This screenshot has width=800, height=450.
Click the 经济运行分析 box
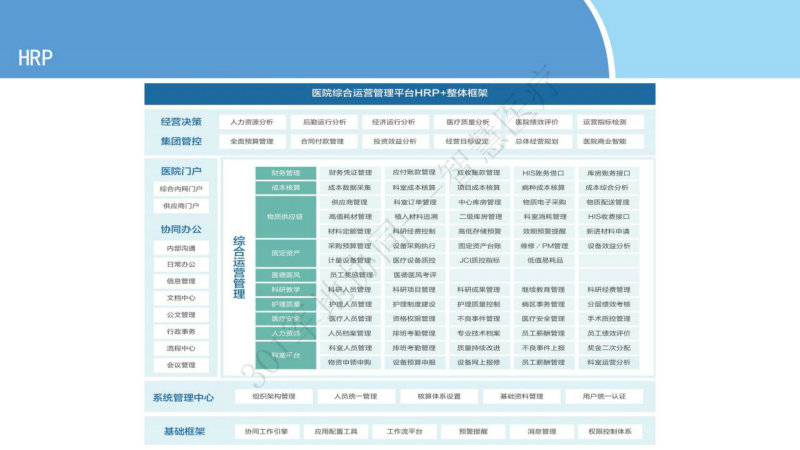point(394,122)
